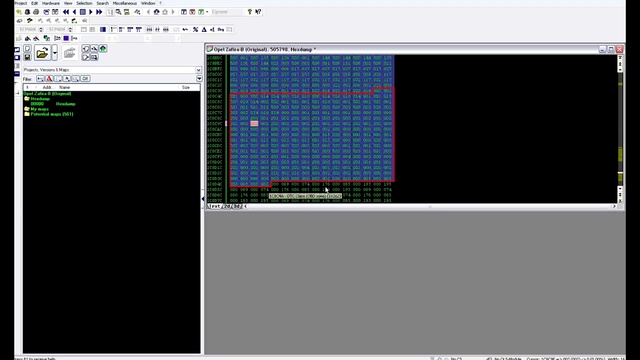This screenshot has height=360, width=640.
Task: Open the Hardware menu
Action: point(51,3)
